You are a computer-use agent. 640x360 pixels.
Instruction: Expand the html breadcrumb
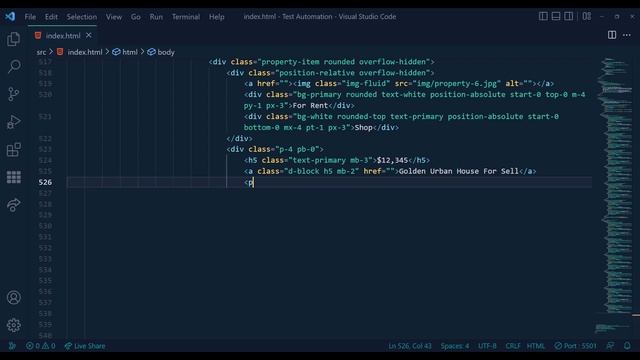(x=125, y=52)
